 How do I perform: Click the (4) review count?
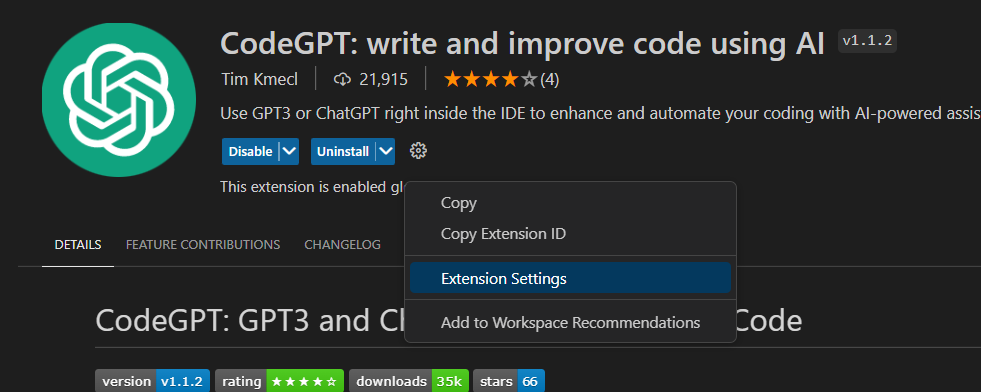tap(549, 79)
